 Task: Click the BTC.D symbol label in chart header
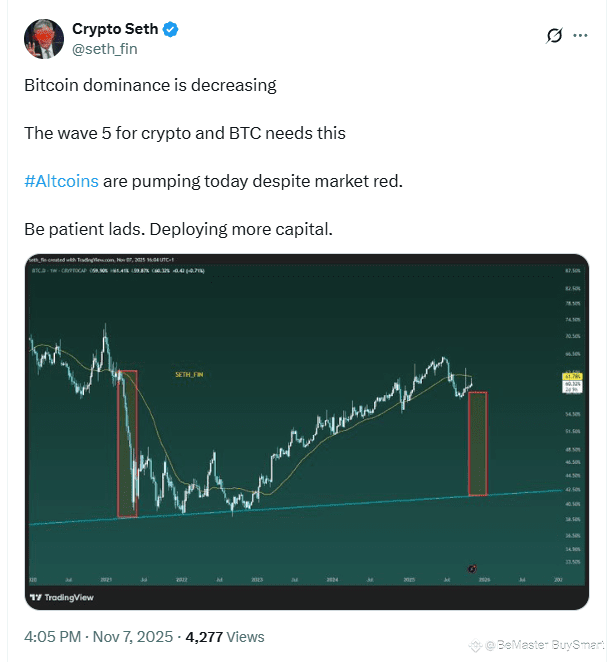tap(42, 269)
